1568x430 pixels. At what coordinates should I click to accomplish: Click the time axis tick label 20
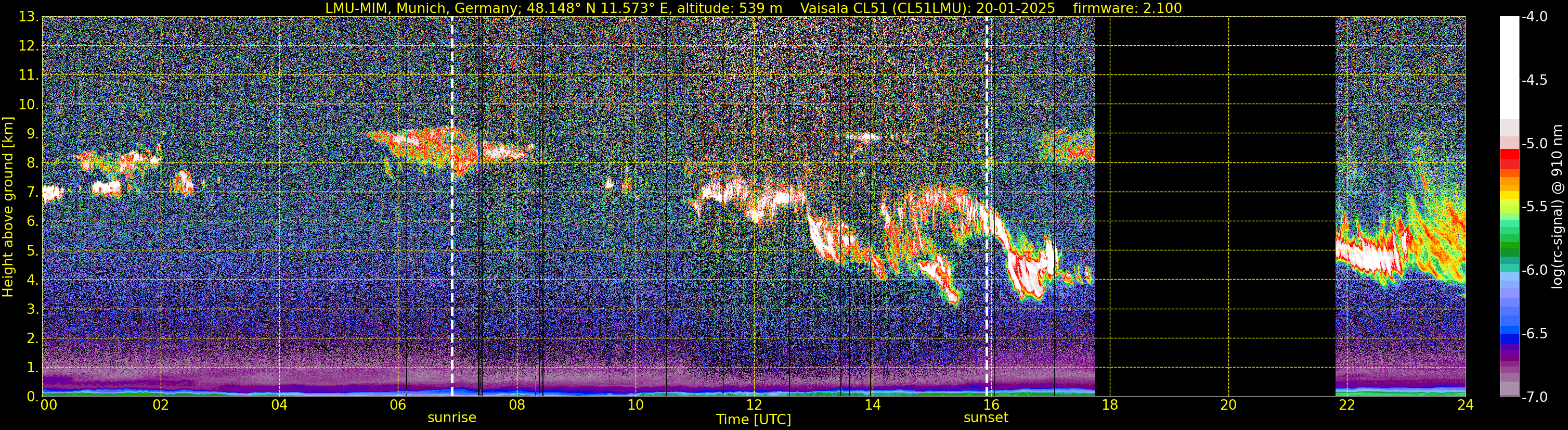point(1228,405)
